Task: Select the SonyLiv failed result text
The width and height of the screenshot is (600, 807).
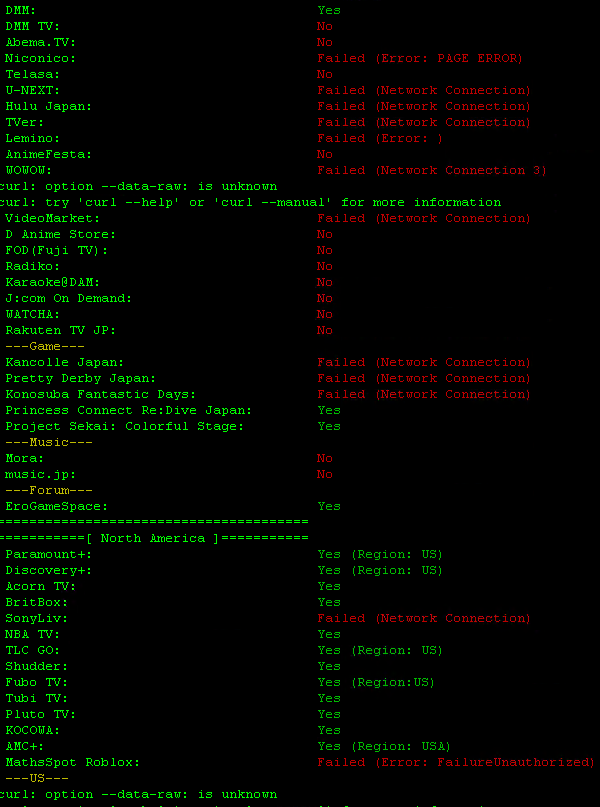Action: pyautogui.click(x=423, y=618)
